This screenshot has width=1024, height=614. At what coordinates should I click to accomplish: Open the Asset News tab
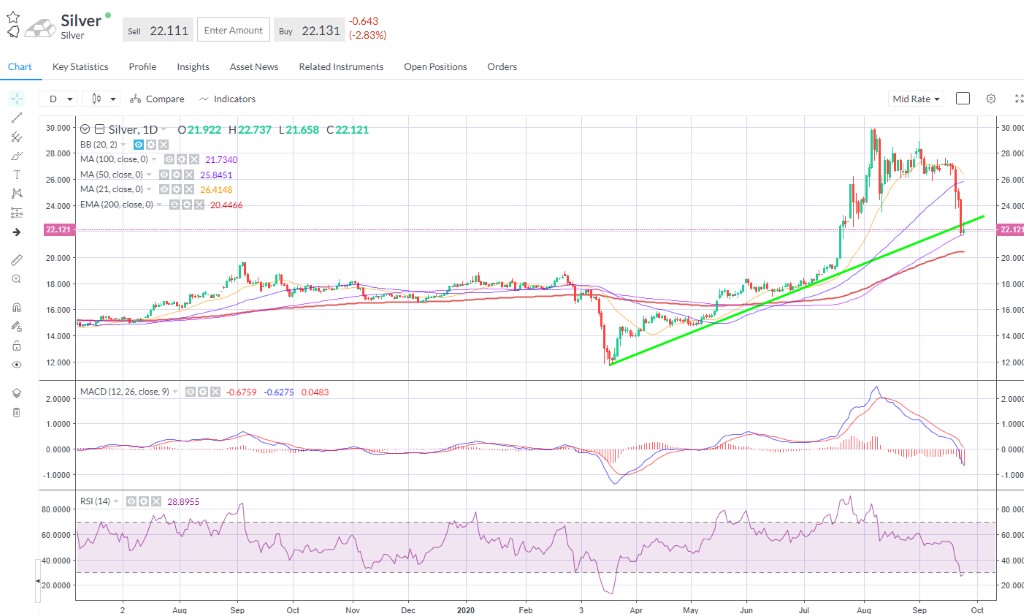[254, 67]
